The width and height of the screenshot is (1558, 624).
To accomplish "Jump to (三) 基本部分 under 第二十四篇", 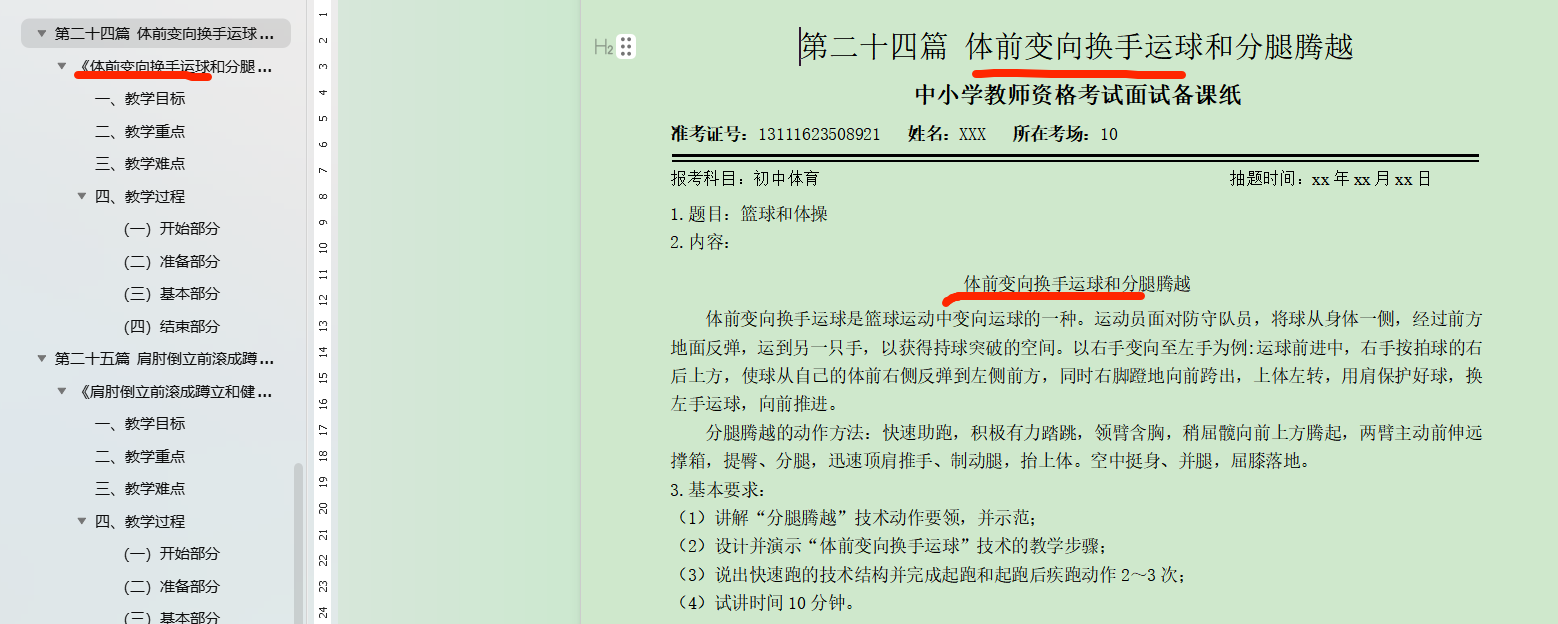I will 171,294.
